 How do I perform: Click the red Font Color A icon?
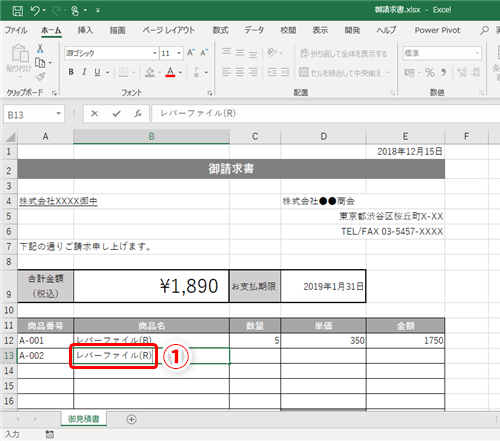pos(170,72)
